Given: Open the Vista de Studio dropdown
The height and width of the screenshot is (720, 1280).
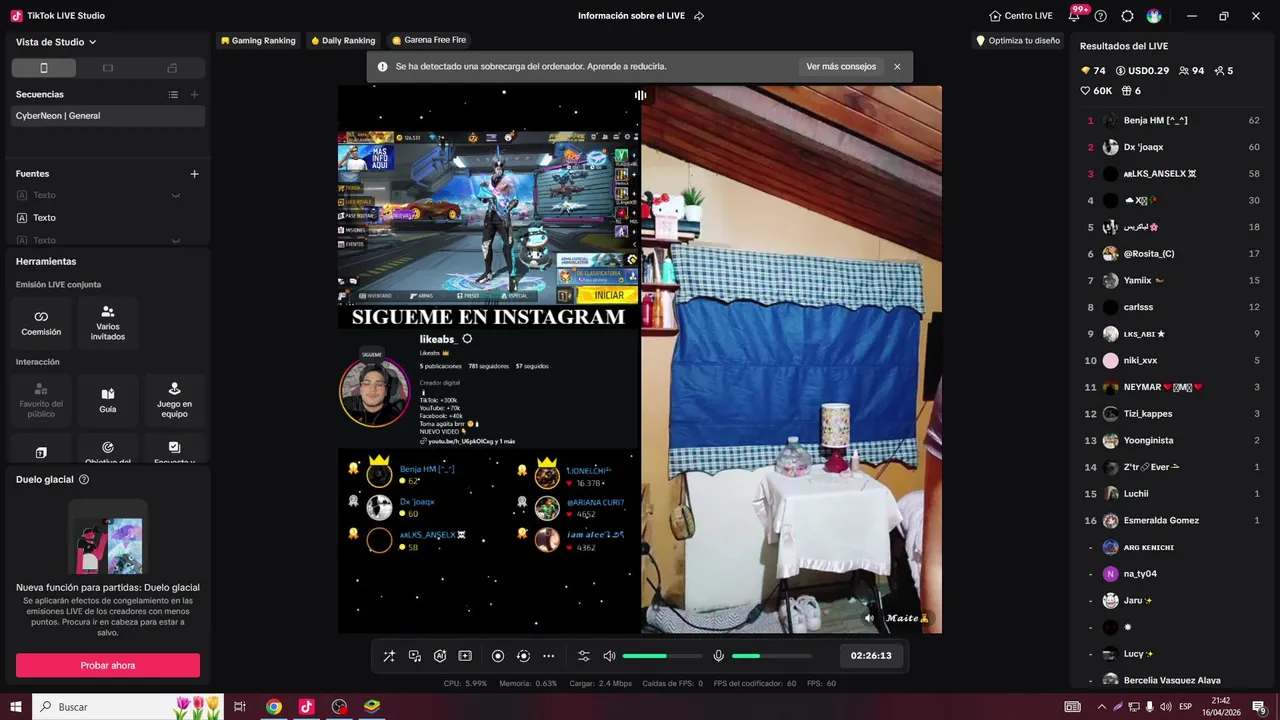Looking at the screenshot, I should (56, 42).
